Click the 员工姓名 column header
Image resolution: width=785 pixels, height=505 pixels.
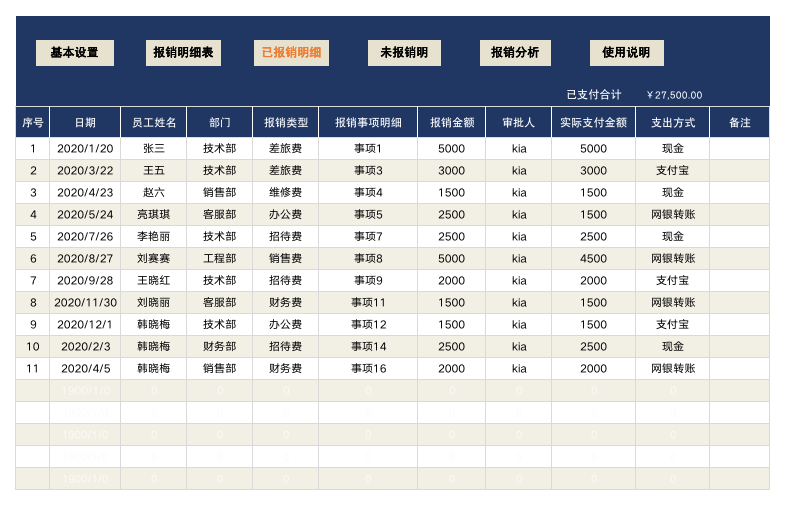[x=154, y=122]
